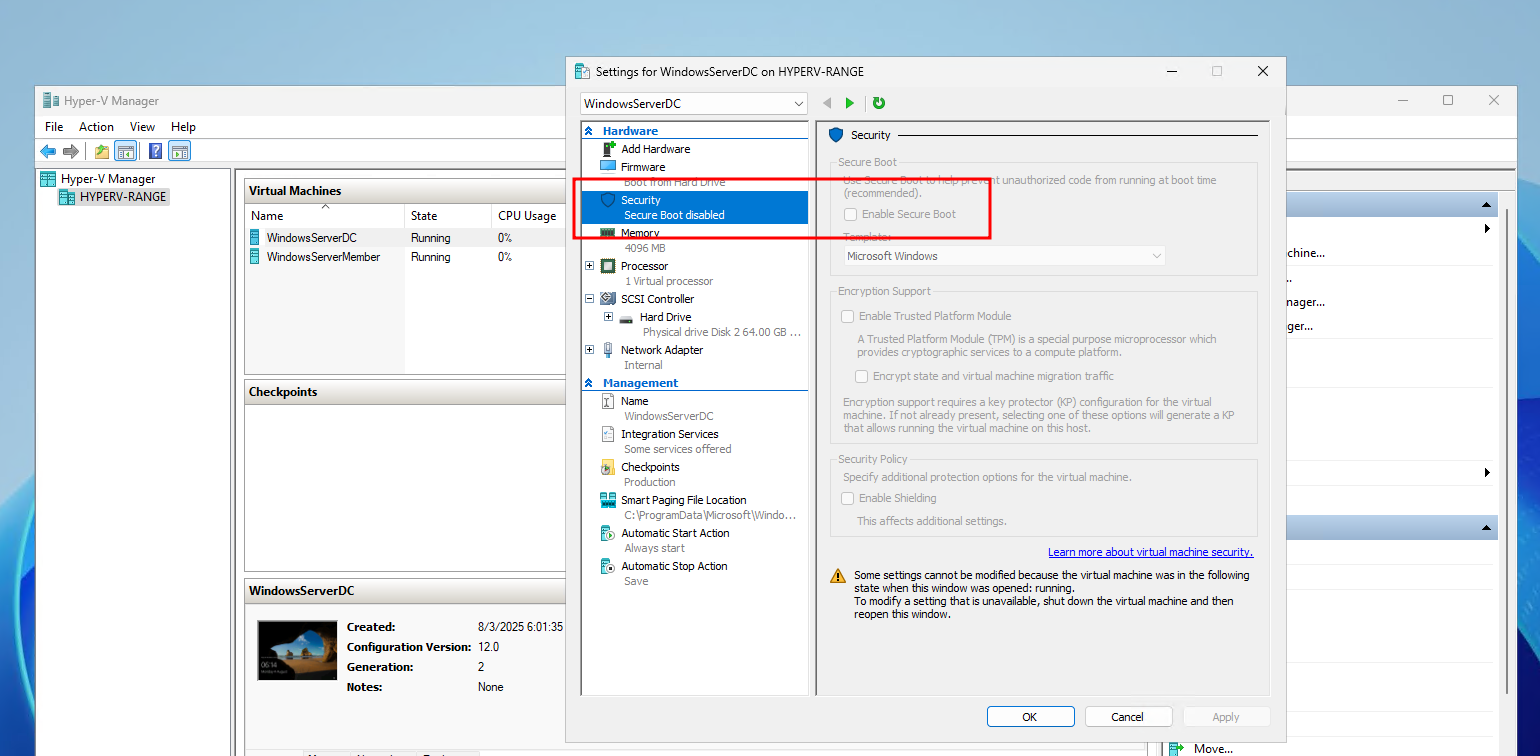Open Automatic Start Action settings

pos(675,533)
